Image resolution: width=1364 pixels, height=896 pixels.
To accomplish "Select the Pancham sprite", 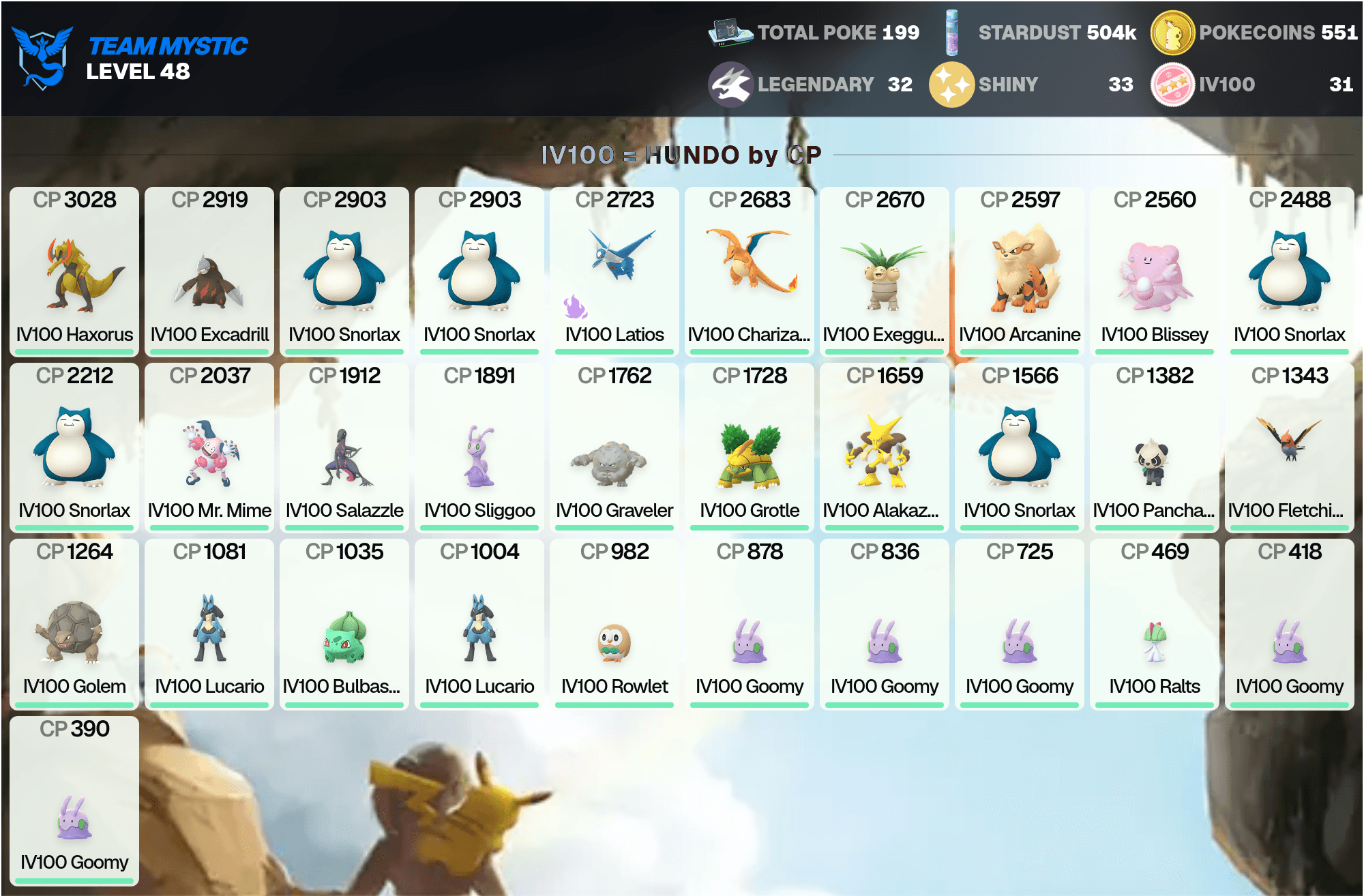I will click(x=1153, y=462).
